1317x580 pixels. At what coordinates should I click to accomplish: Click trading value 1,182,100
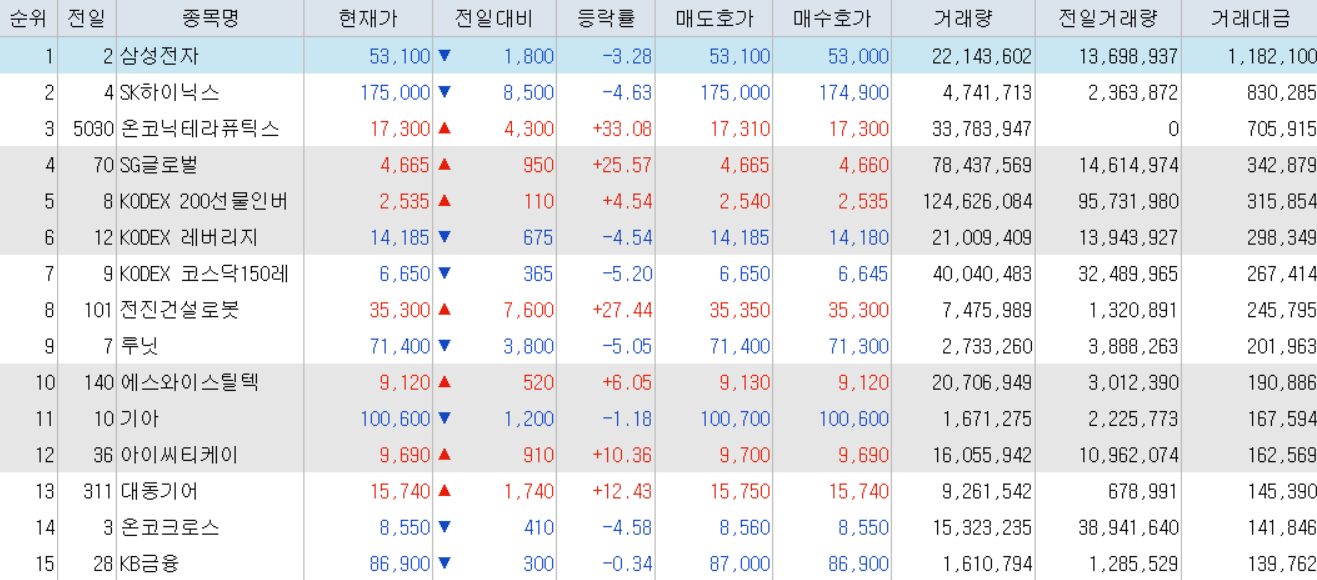[x=1272, y=56]
